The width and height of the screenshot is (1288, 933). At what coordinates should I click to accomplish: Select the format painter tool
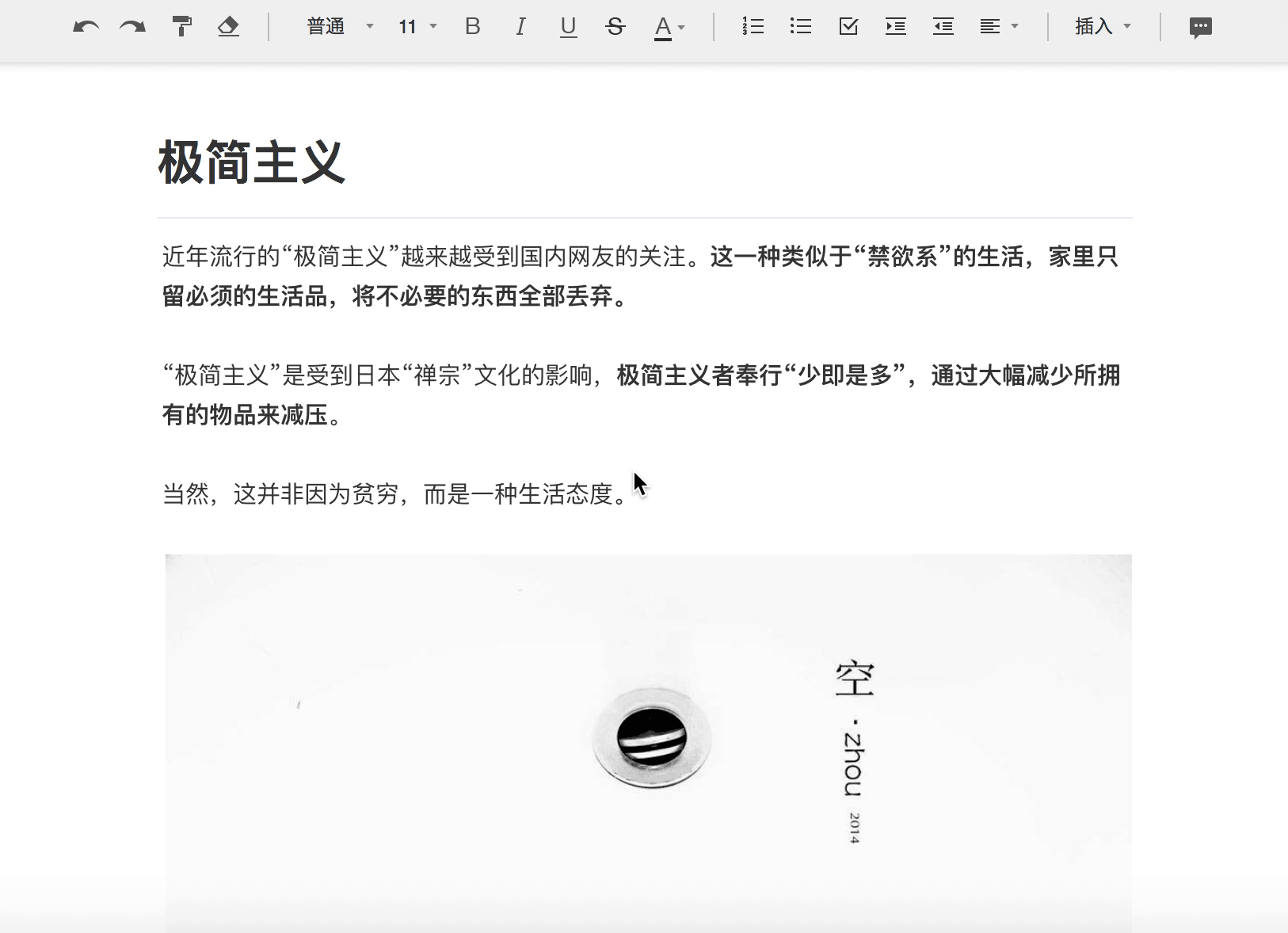(x=181, y=26)
